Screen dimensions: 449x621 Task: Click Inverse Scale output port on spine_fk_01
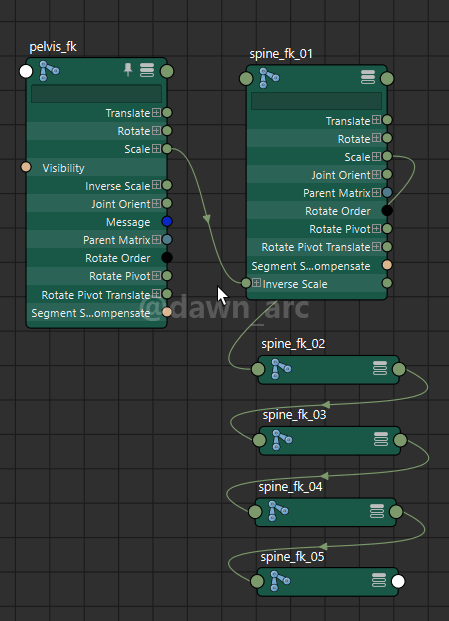(x=387, y=283)
